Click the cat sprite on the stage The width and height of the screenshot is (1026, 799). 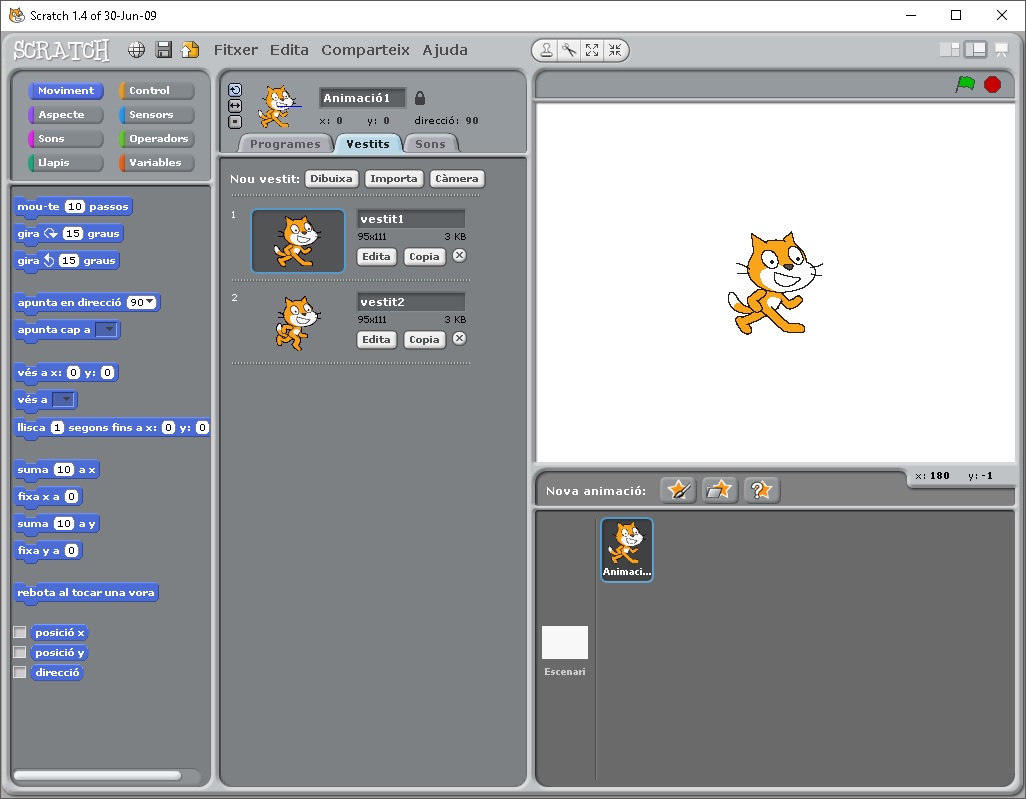pos(775,283)
